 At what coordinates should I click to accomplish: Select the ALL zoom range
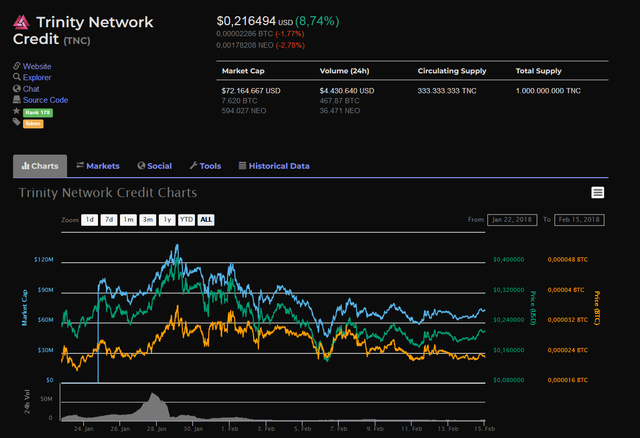tap(206, 220)
